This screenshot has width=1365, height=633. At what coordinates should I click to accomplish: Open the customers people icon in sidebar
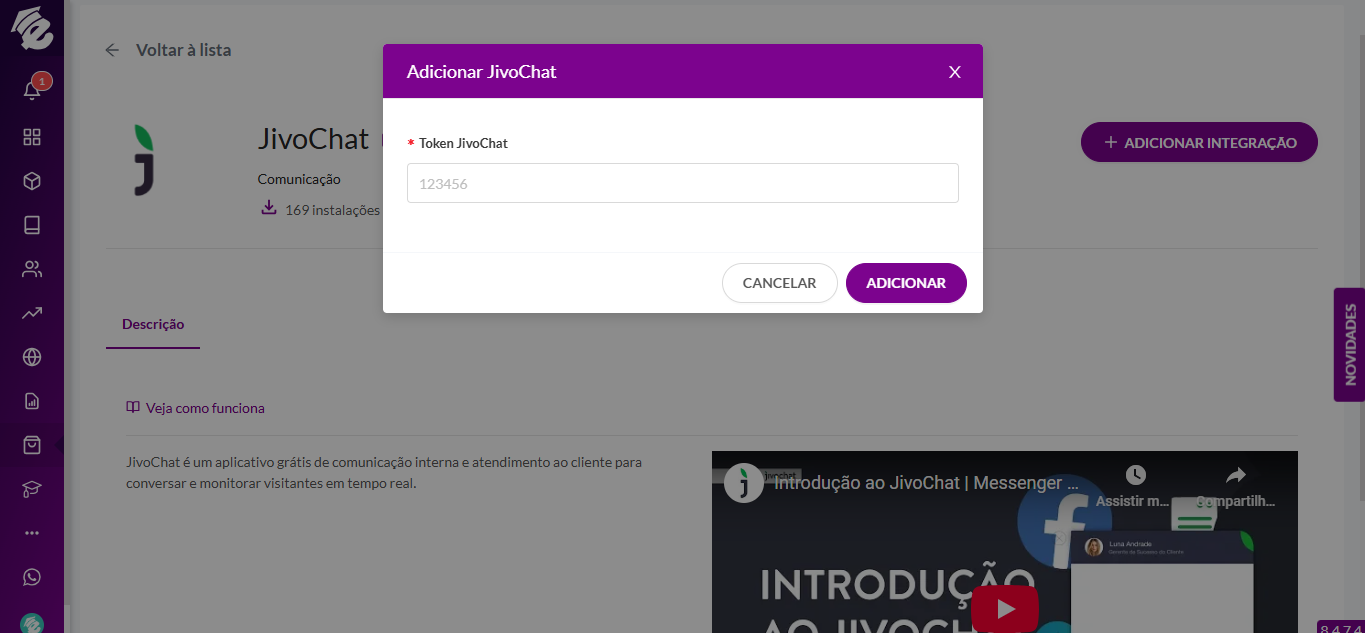click(32, 269)
